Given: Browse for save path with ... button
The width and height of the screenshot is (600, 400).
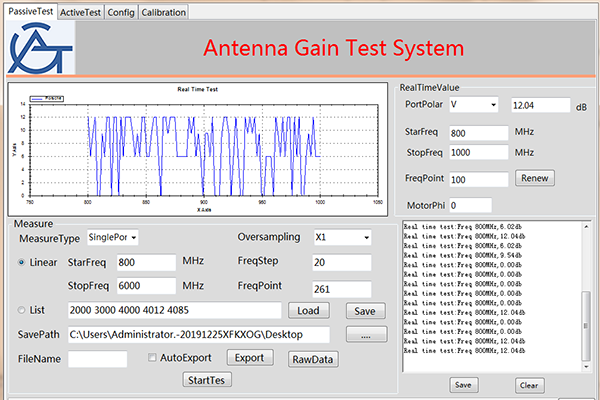Looking at the screenshot, I should click(366, 334).
